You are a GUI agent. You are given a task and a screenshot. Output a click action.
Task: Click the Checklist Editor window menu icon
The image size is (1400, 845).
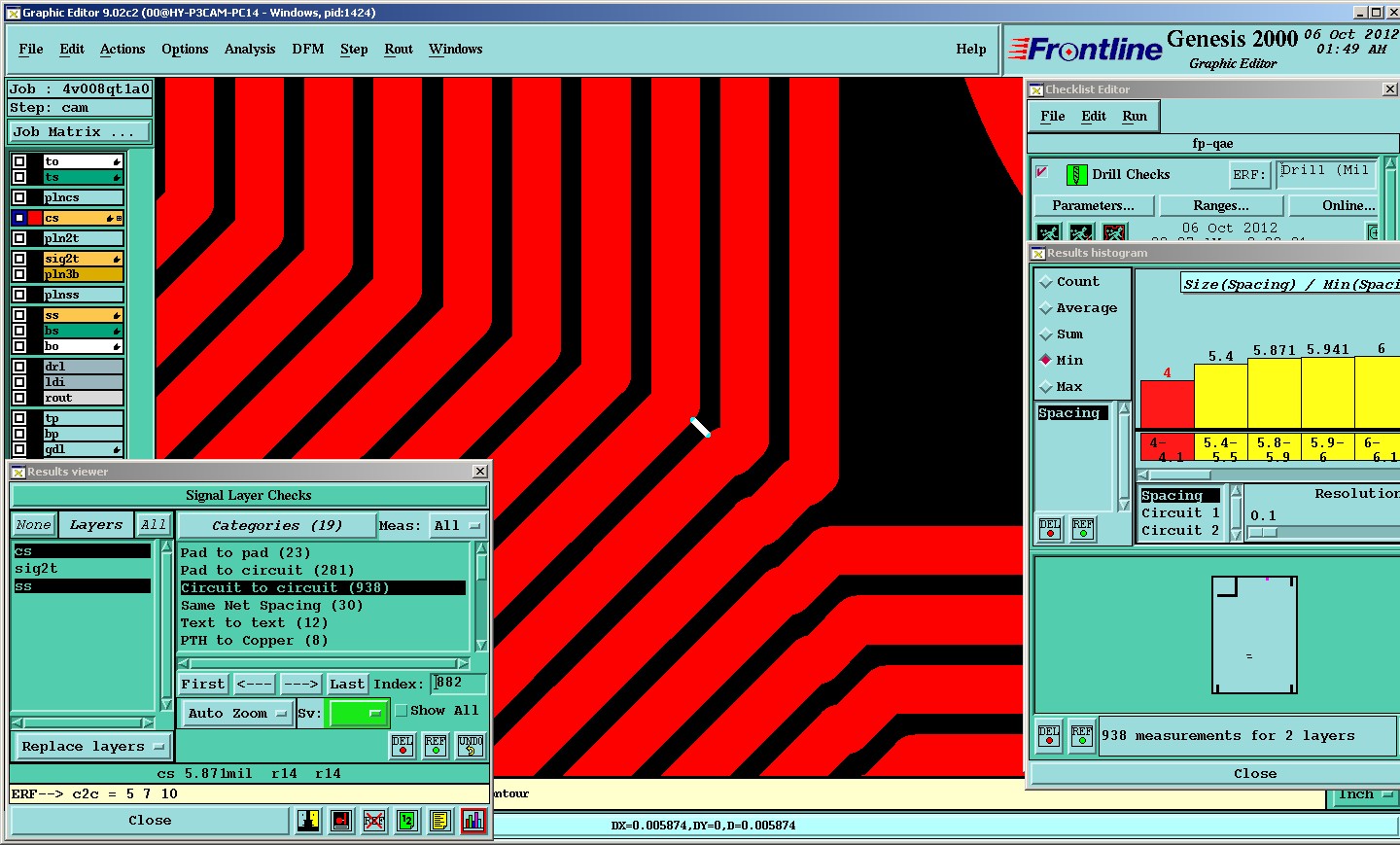(1036, 89)
